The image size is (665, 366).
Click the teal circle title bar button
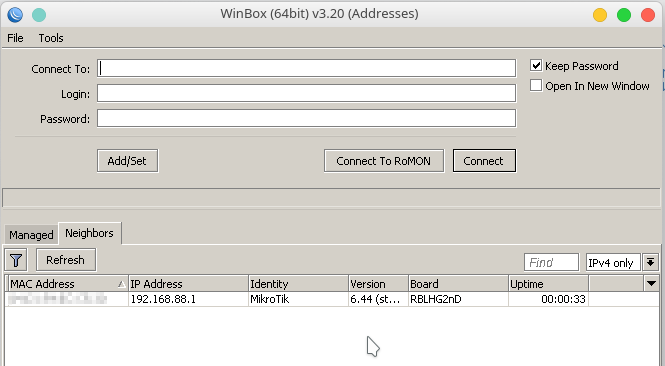(39, 15)
